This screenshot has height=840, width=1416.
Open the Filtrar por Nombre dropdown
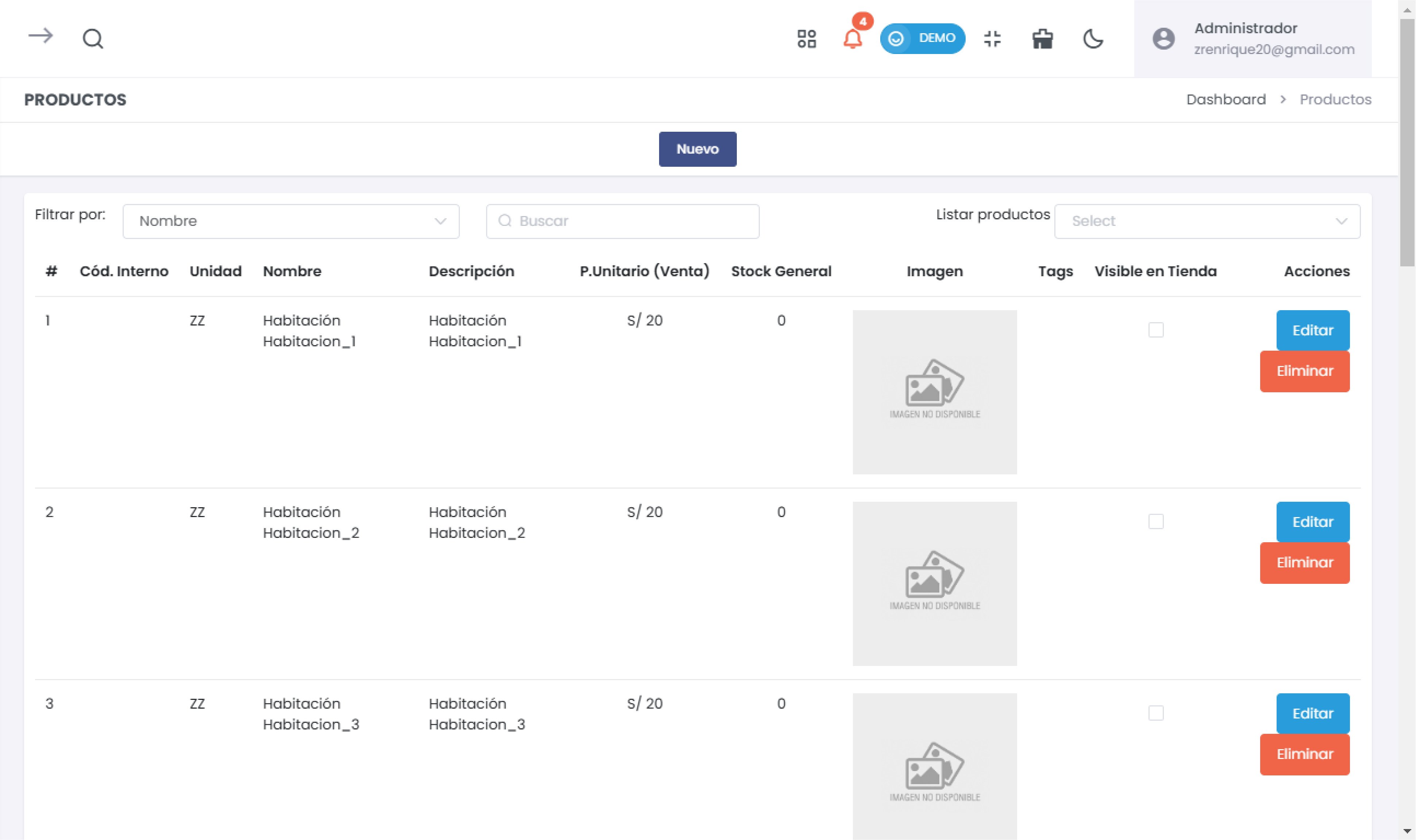click(290, 221)
